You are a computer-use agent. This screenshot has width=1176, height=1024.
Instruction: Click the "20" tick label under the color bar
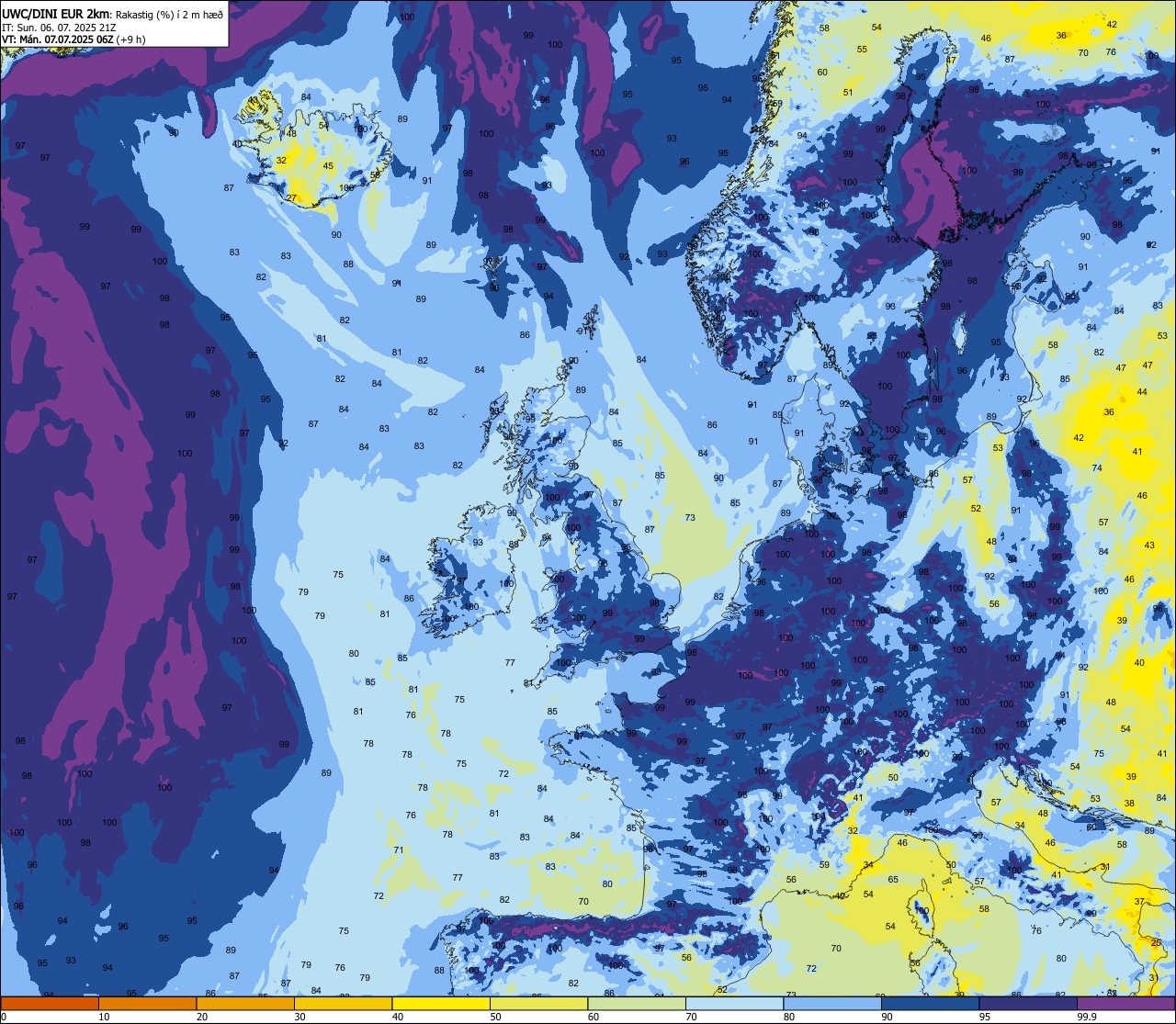click(202, 1017)
